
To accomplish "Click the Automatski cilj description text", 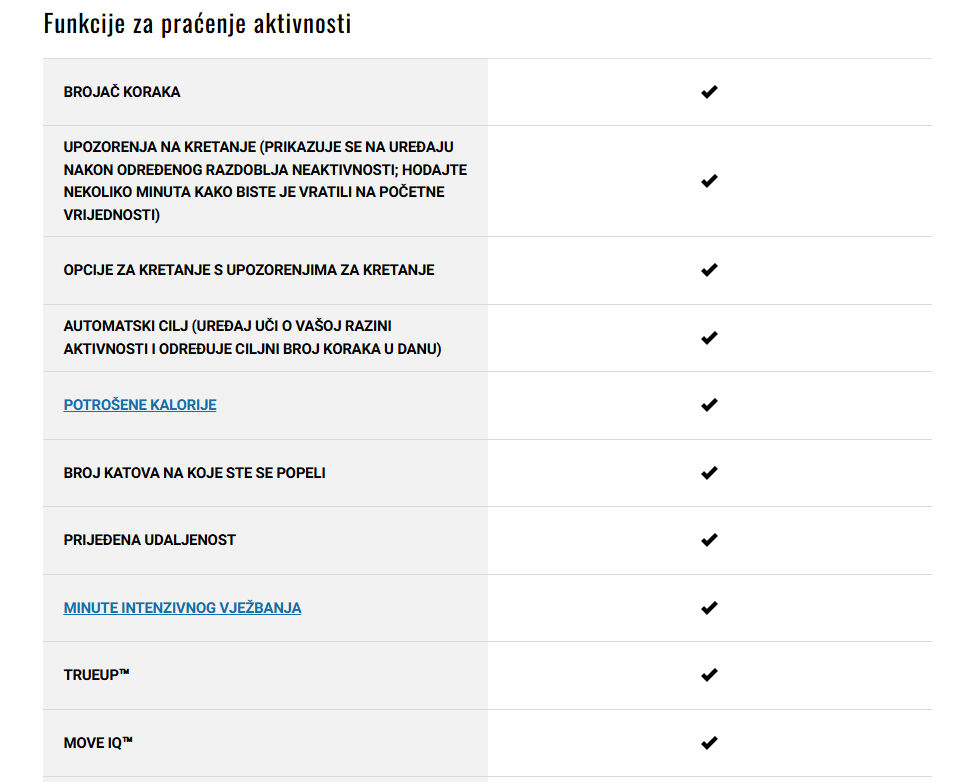I will click(253, 338).
